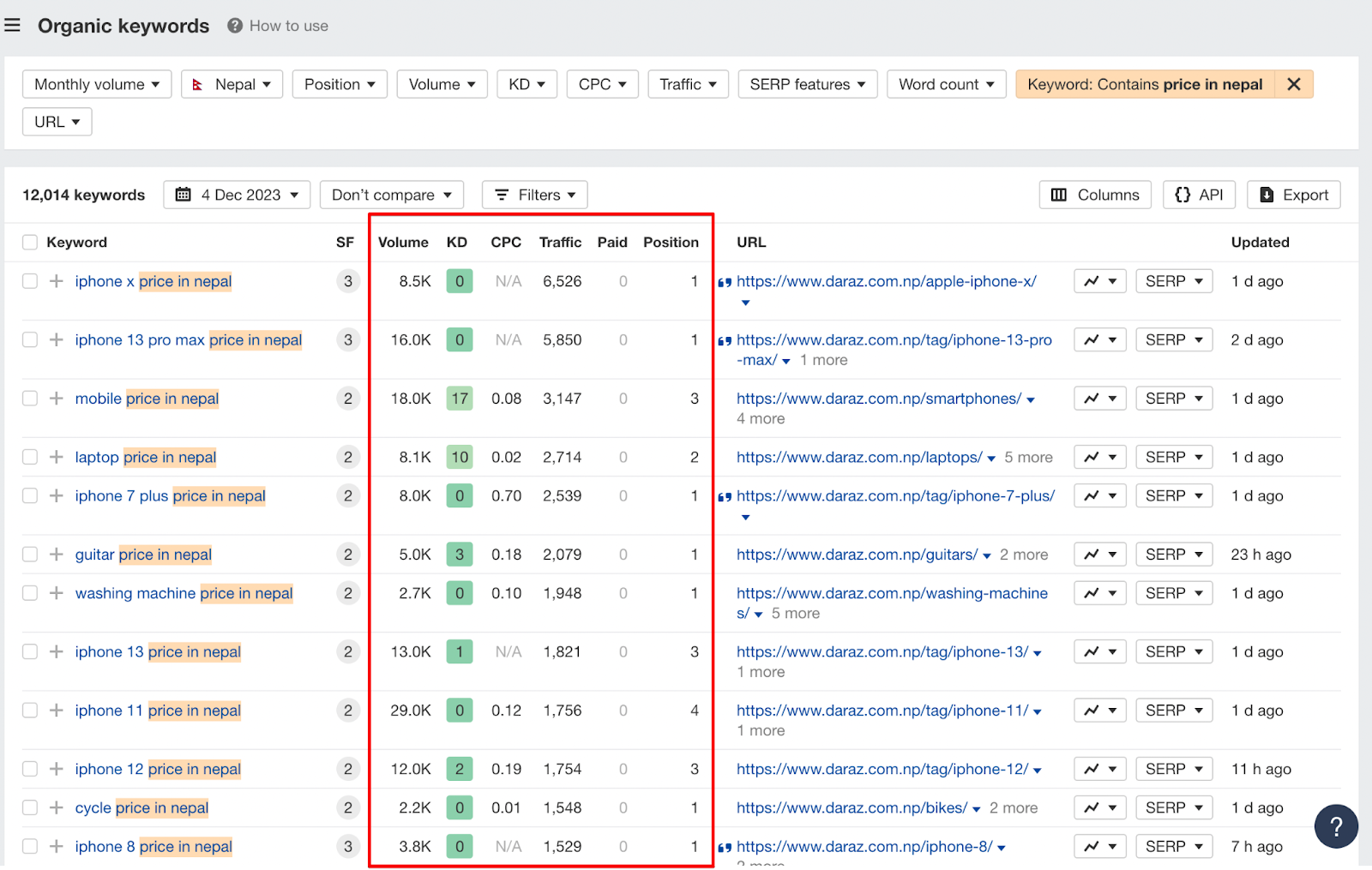Expand the SERP features filter
The height and width of the screenshot is (870, 1372).
(808, 84)
